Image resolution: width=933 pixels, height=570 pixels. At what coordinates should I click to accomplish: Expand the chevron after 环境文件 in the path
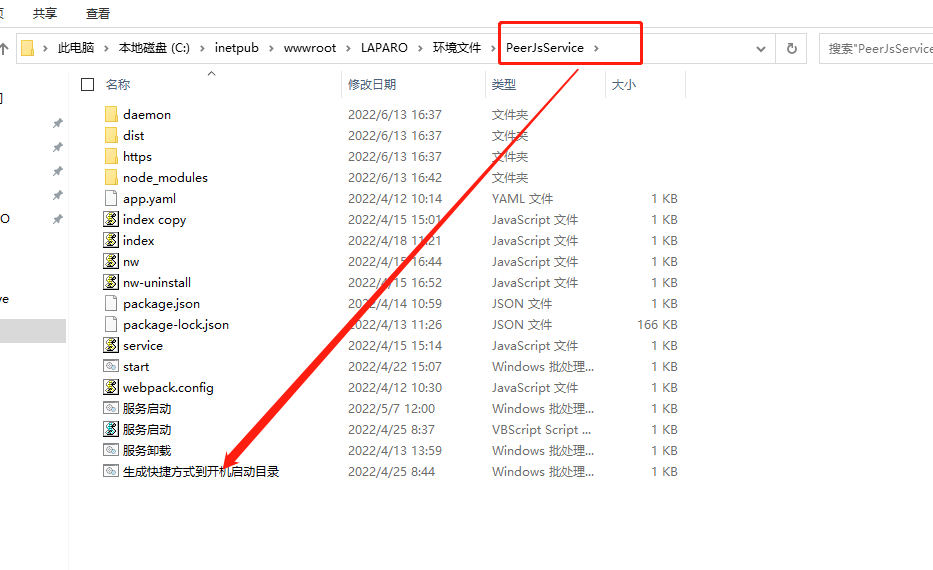point(493,48)
